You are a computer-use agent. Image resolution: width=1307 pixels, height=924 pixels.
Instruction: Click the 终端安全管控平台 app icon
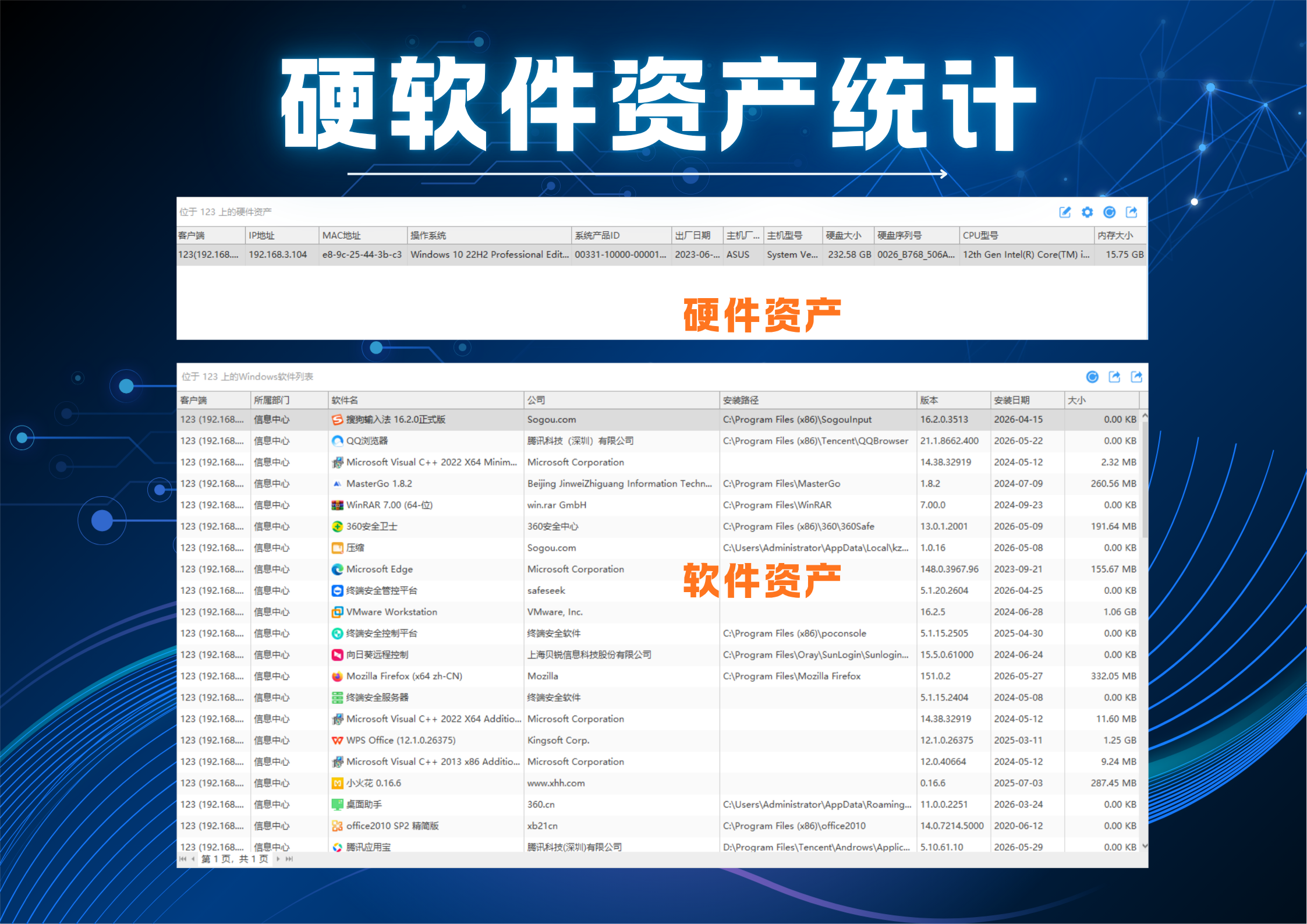click(x=337, y=590)
